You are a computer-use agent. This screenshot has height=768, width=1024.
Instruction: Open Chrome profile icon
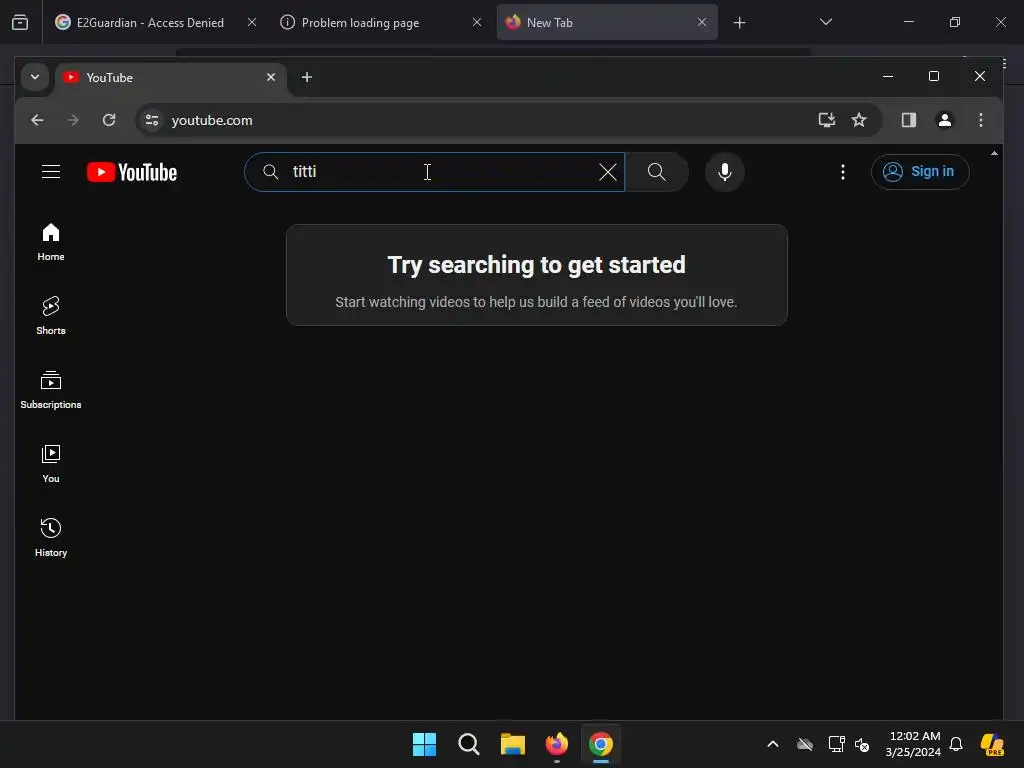coord(944,120)
